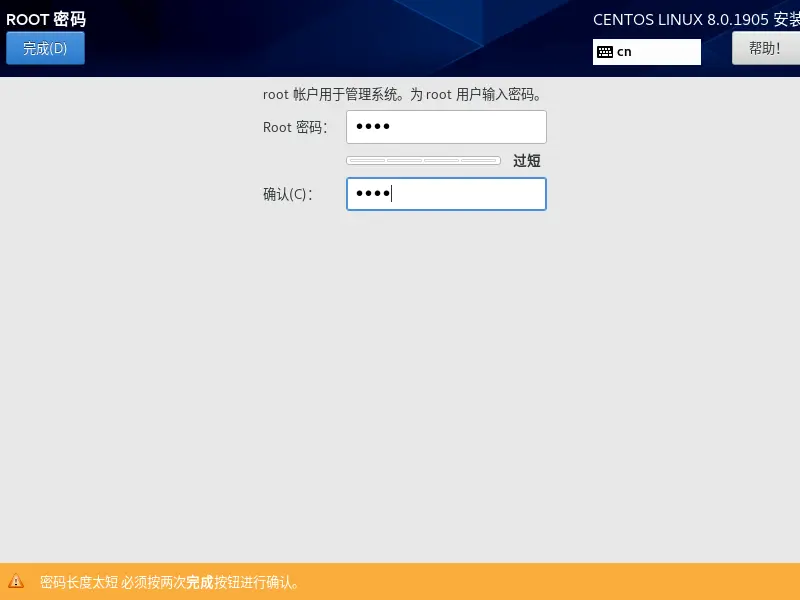Click the Root 密码: field label
The image size is (800, 600).
coord(295,127)
